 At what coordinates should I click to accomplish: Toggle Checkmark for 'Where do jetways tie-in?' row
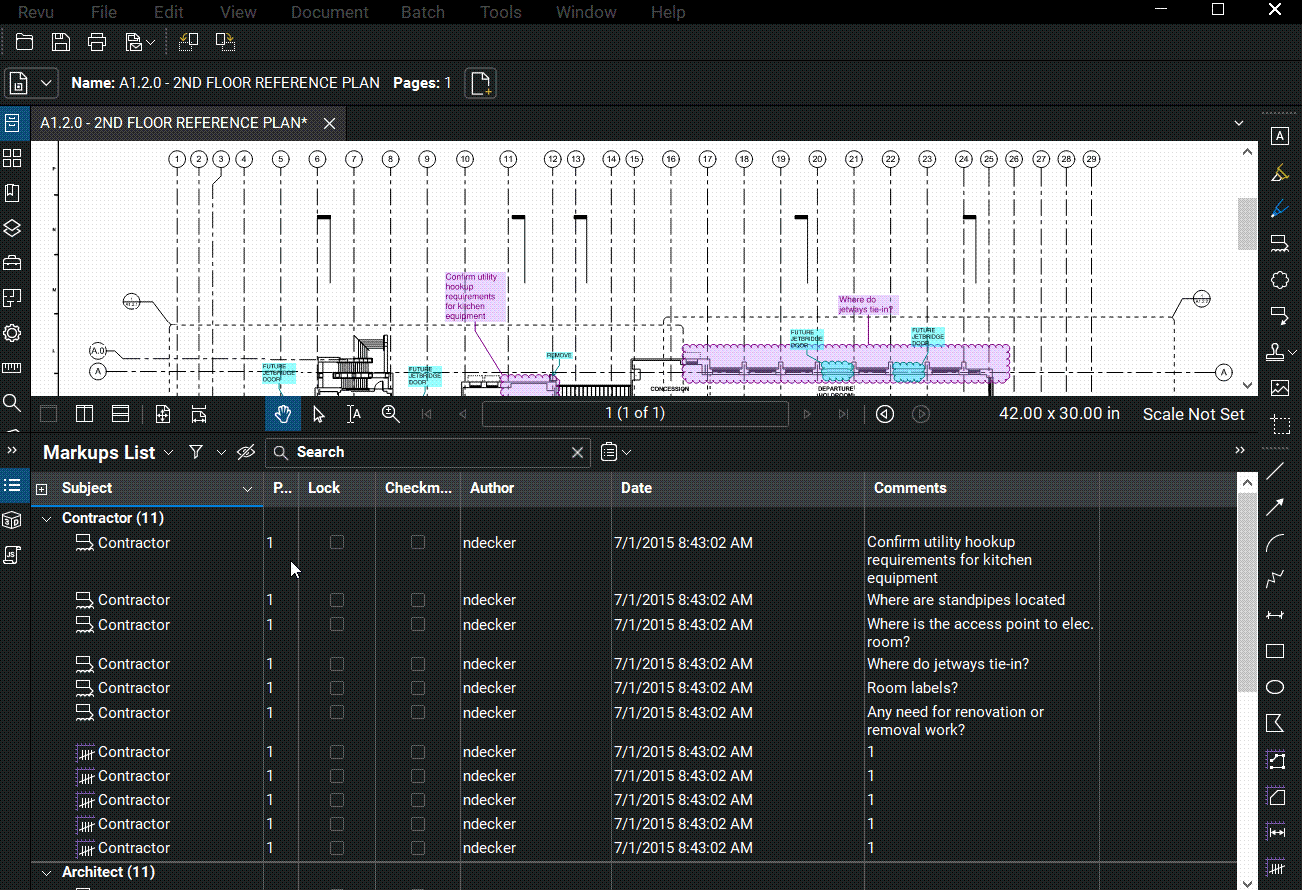click(x=418, y=664)
